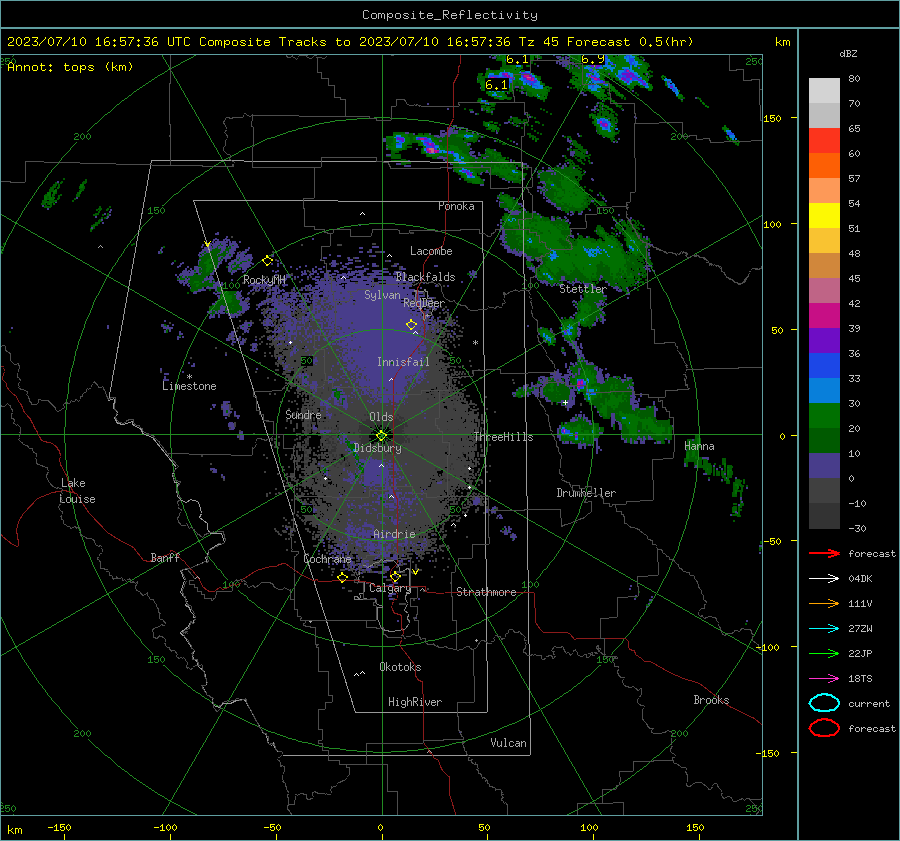The width and height of the screenshot is (900, 841).
Task: Click the dBZ legend heading
Action: point(848,54)
